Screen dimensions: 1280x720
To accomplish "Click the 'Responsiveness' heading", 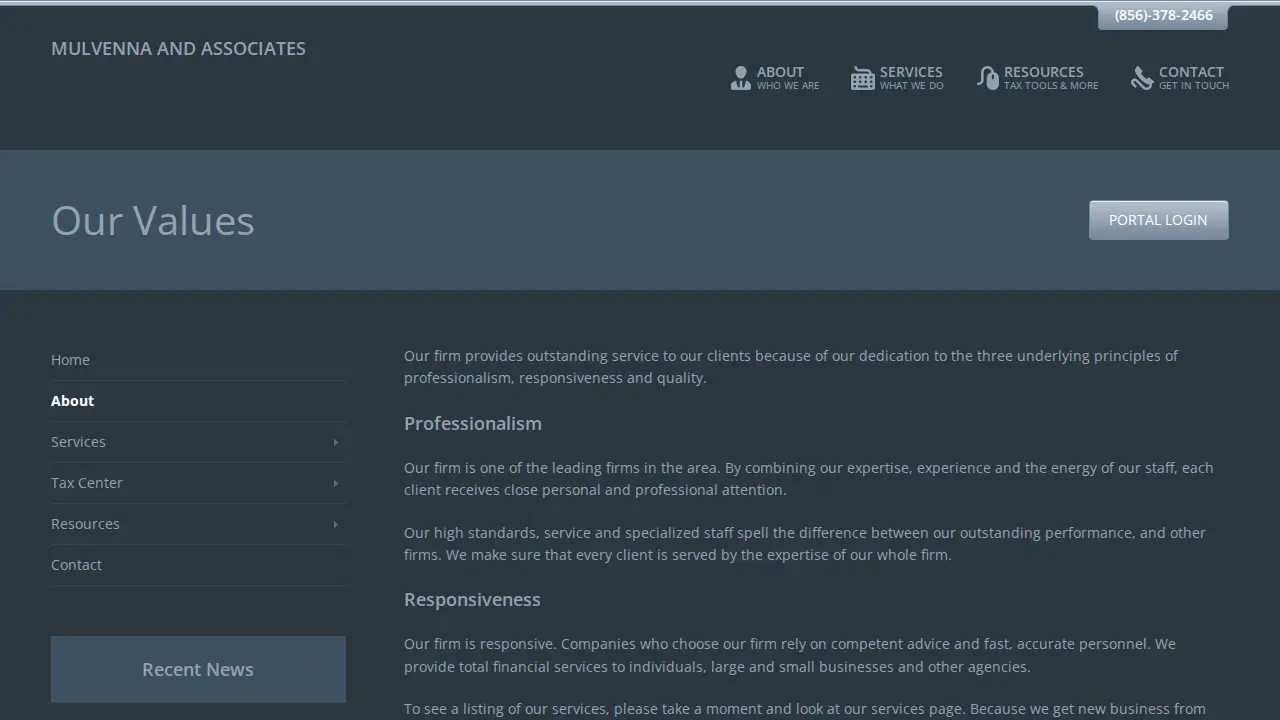I will pyautogui.click(x=472, y=600).
